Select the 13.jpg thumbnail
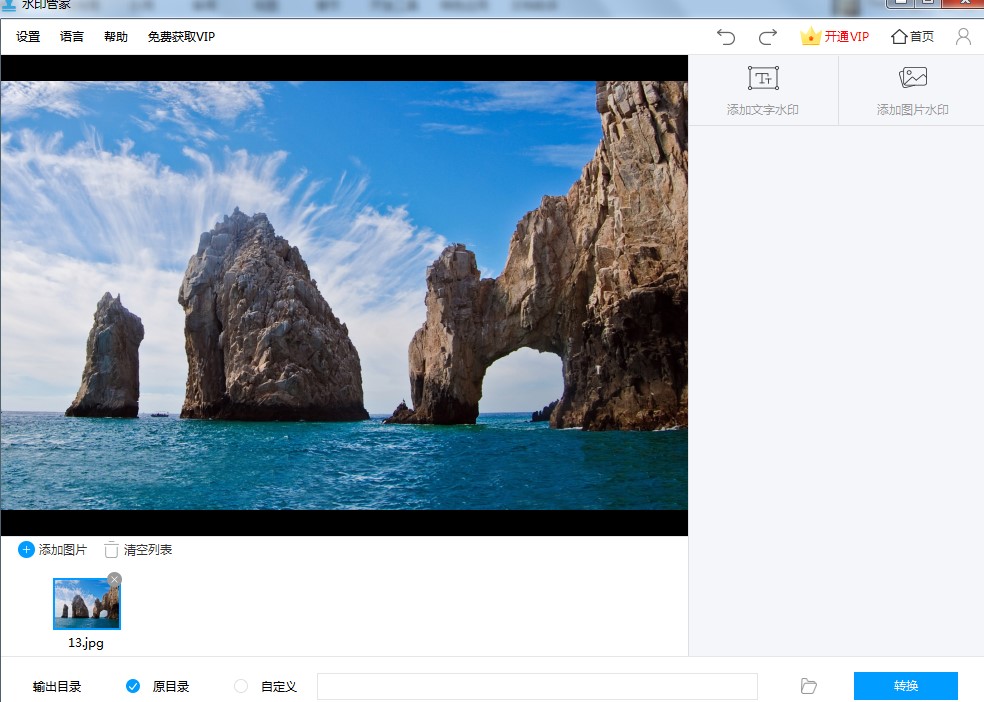This screenshot has height=702, width=984. 87,604
